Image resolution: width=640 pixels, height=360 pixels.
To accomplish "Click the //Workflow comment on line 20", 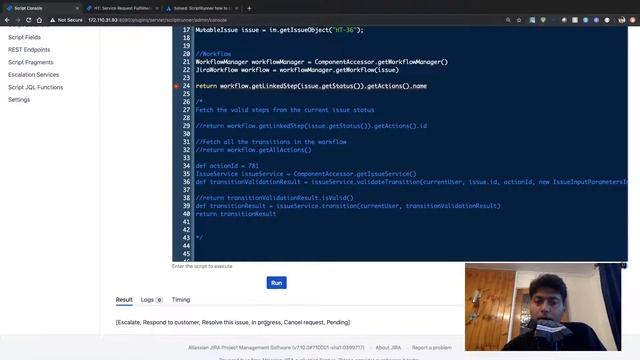I will point(213,54).
